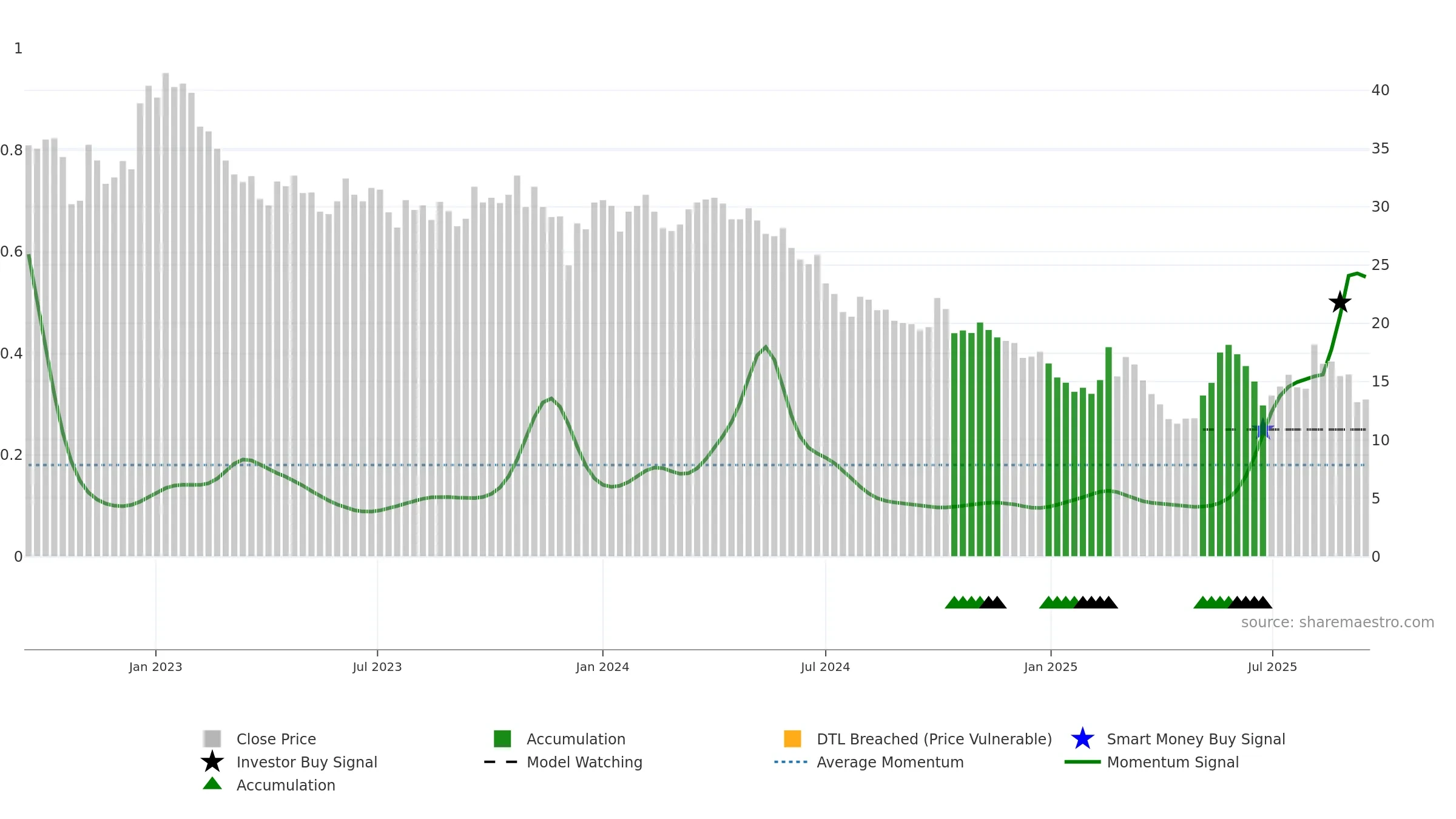Click the black Investor Buy Signal star on chart

pyautogui.click(x=1340, y=302)
